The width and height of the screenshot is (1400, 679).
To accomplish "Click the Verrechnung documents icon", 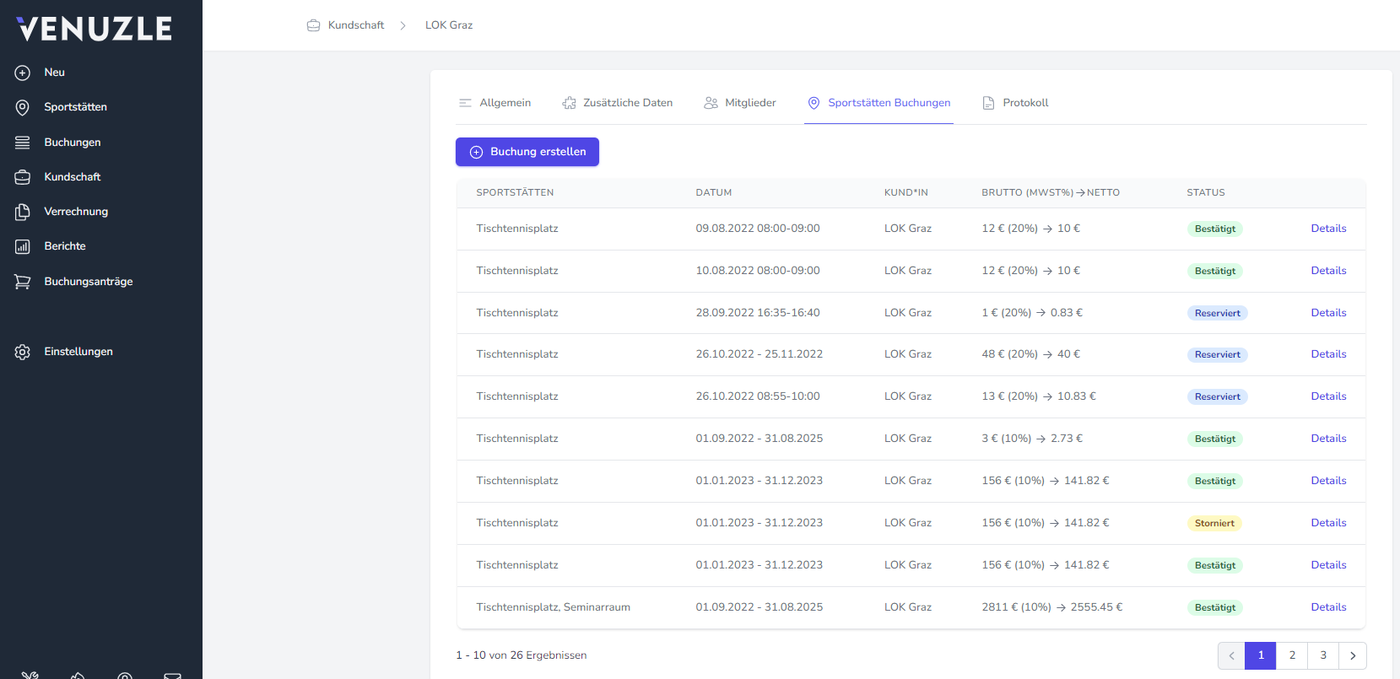I will 22,212.
